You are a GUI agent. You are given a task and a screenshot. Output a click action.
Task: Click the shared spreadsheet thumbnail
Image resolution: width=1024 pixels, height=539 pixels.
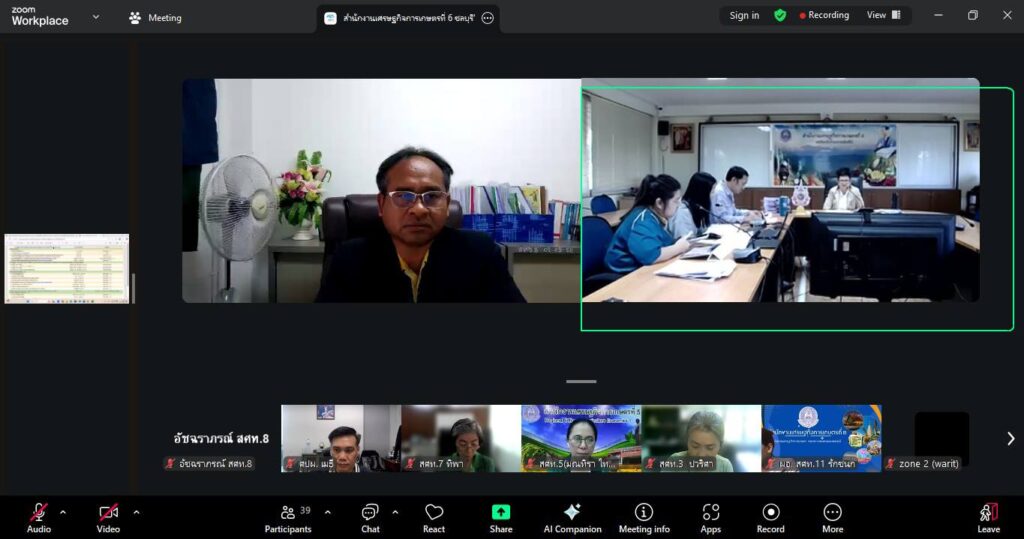[67, 268]
